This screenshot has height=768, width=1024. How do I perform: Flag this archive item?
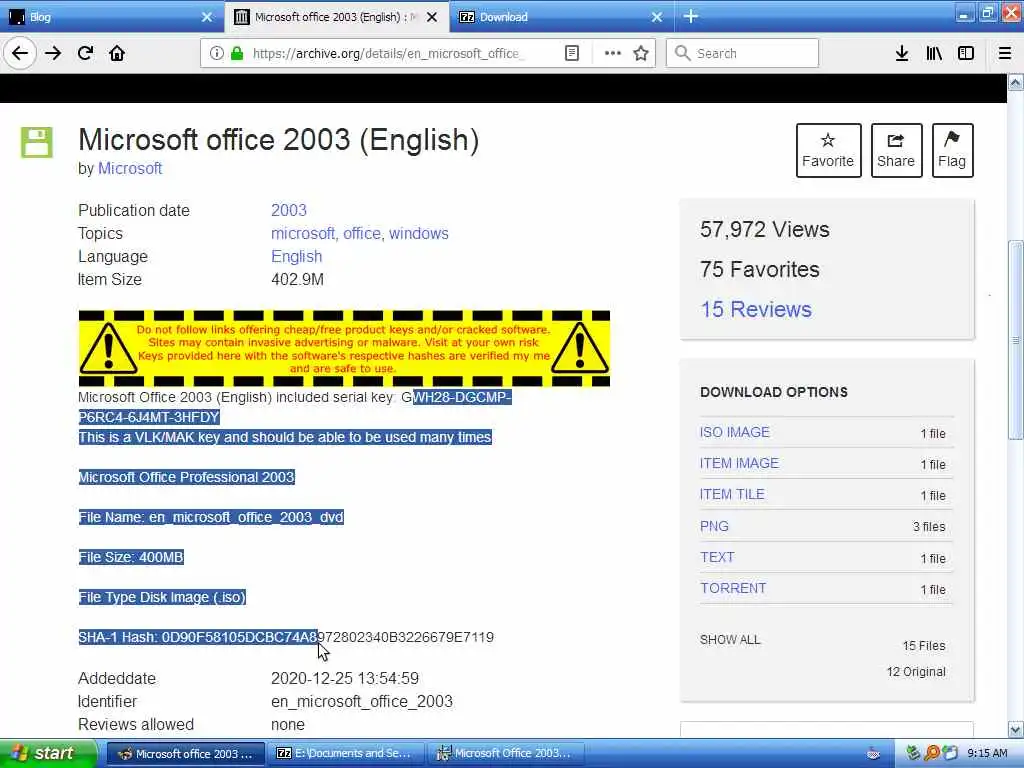click(x=952, y=150)
